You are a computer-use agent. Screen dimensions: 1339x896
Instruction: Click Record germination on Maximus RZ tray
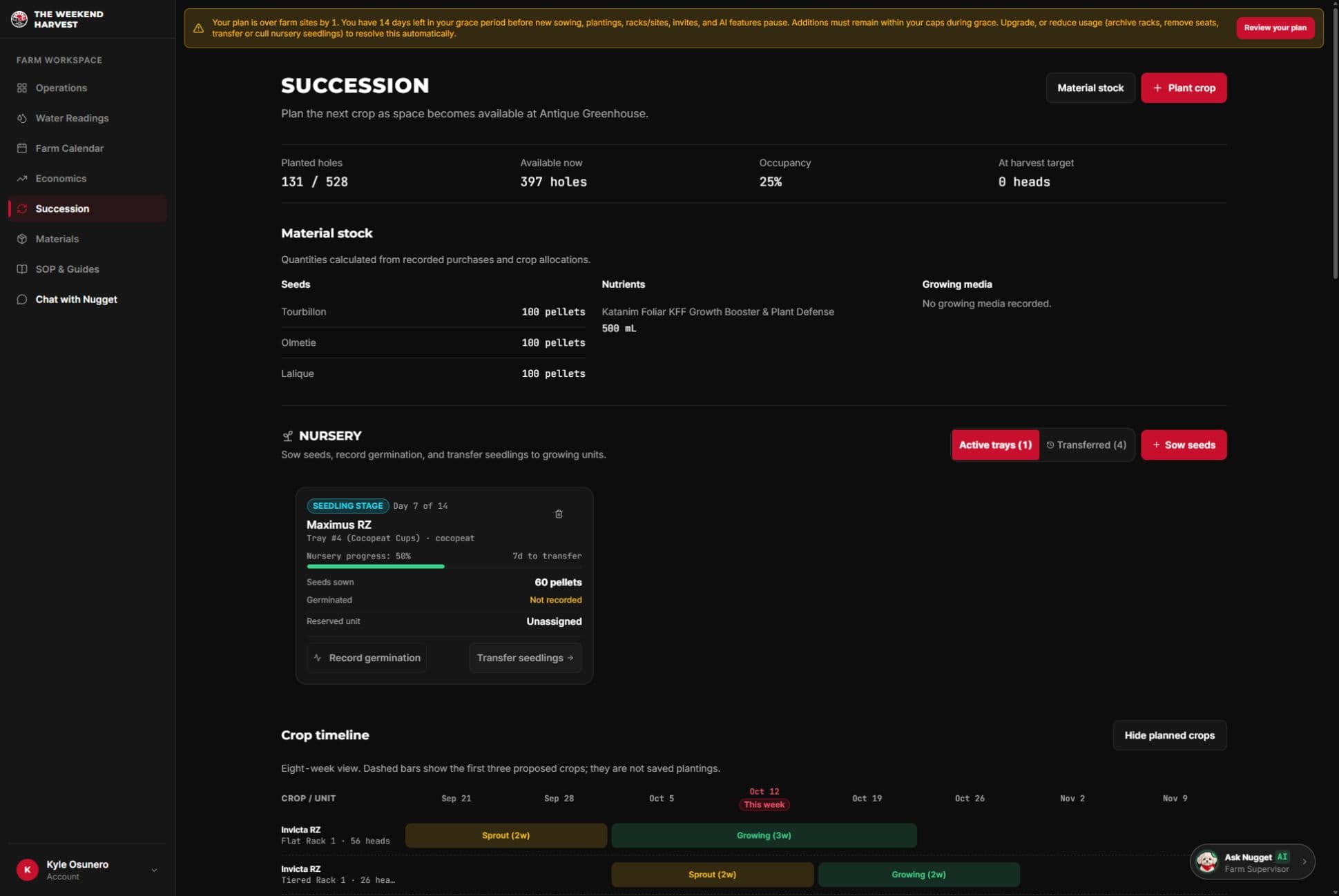tap(367, 658)
